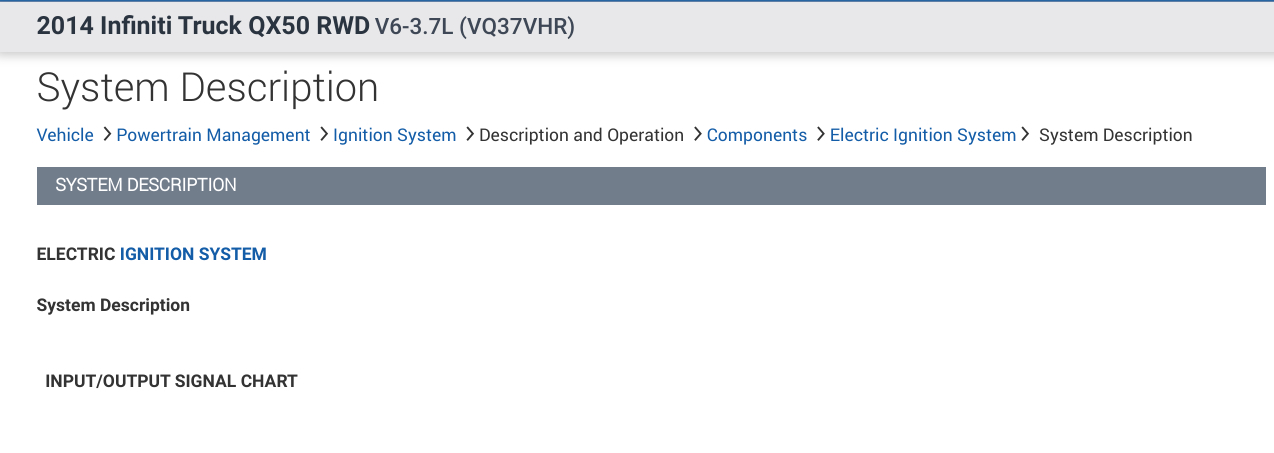Go to Powertrain Management breadcrumb
1274x453 pixels.
(213, 135)
